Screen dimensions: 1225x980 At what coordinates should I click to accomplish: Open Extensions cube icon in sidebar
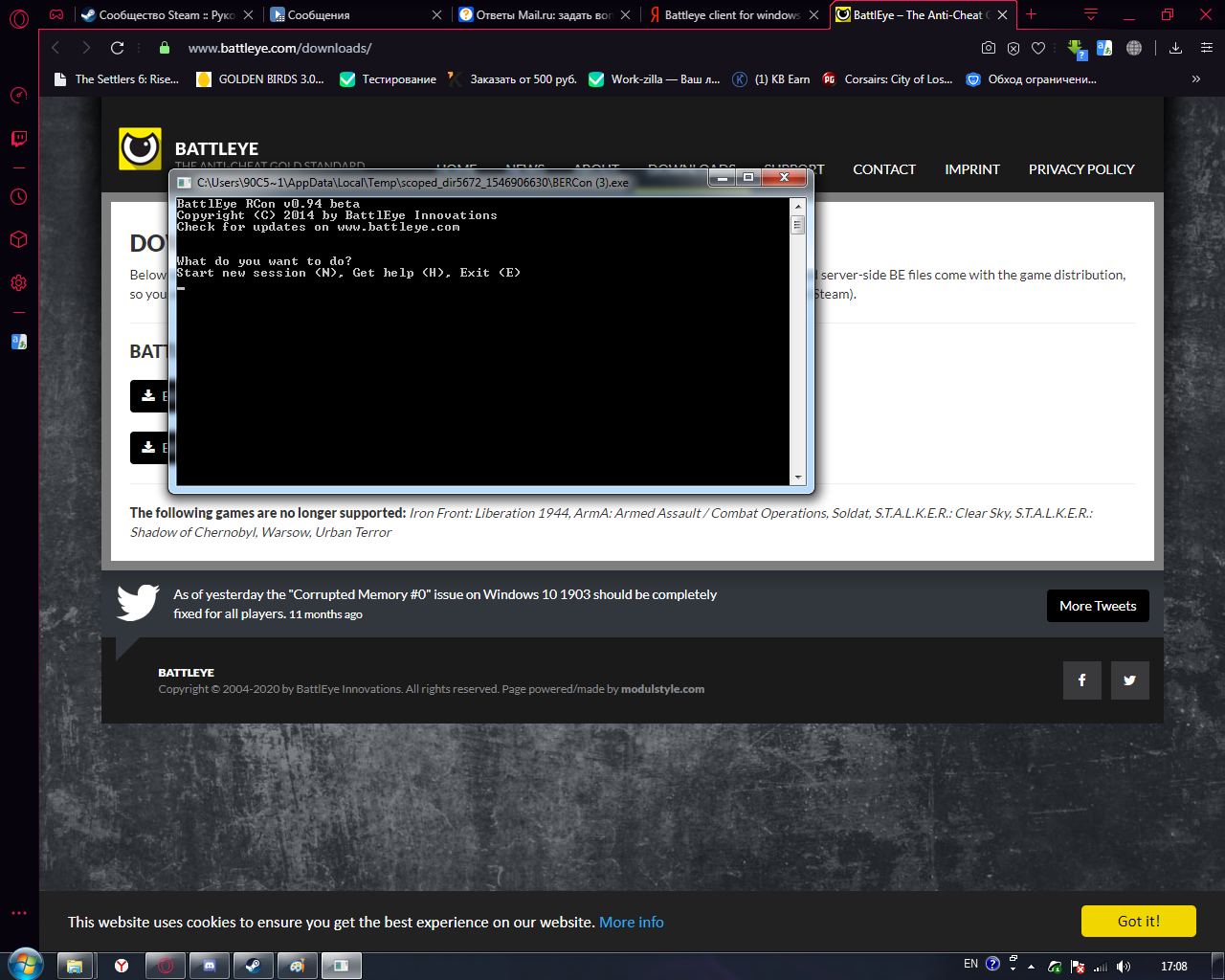(19, 239)
